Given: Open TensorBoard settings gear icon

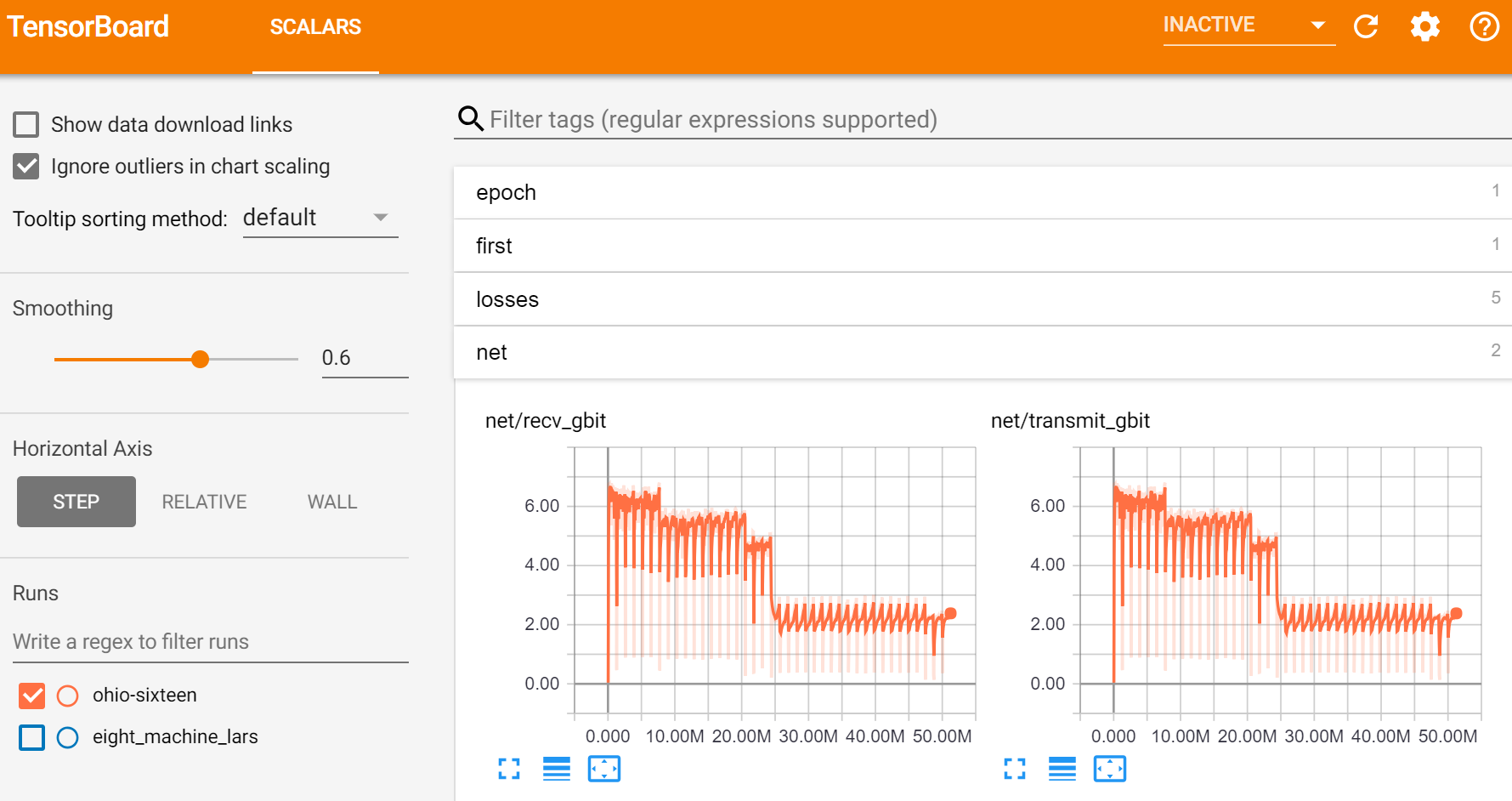Looking at the screenshot, I should click(1425, 26).
